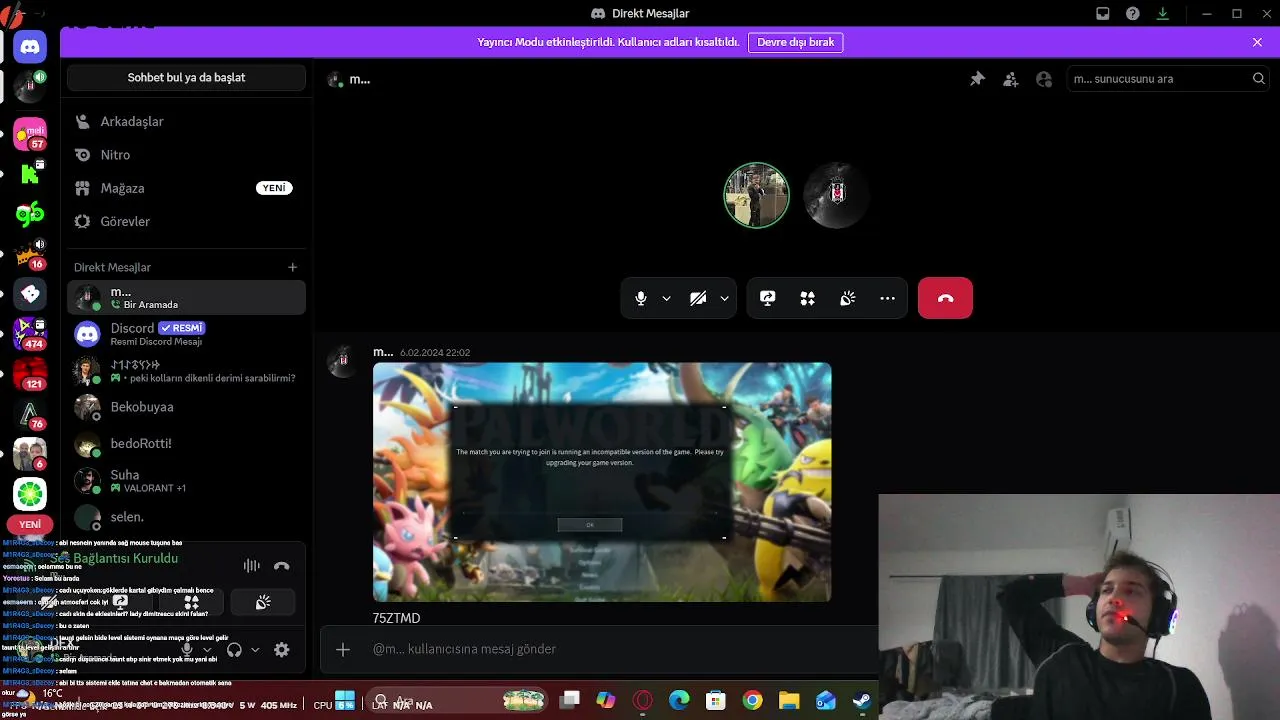The image size is (1280, 720).
Task: Share your screen in call
Action: click(767, 298)
